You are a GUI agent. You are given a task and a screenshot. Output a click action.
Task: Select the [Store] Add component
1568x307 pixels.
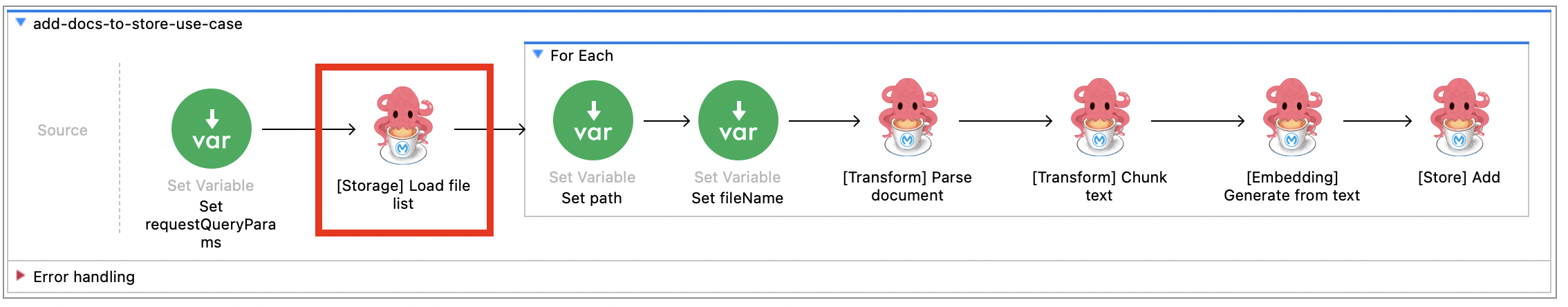coord(1459,117)
